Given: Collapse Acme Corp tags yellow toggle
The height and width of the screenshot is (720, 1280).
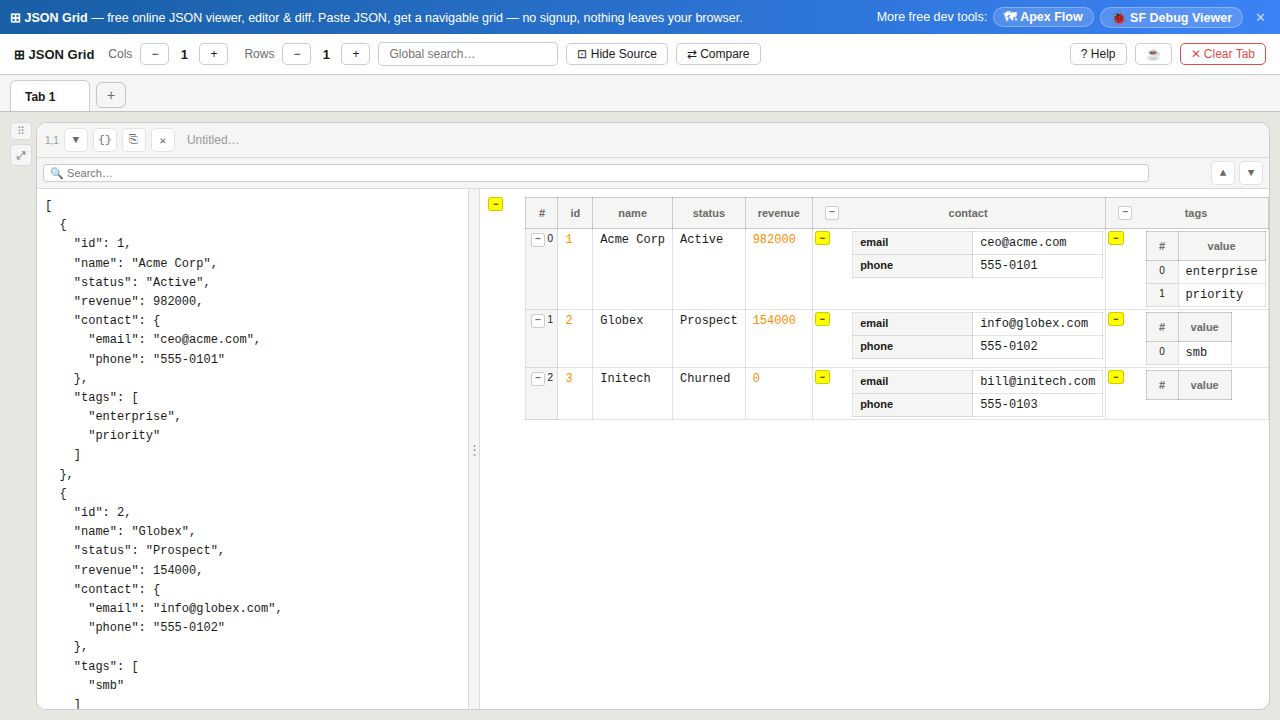Looking at the screenshot, I should (x=1116, y=238).
